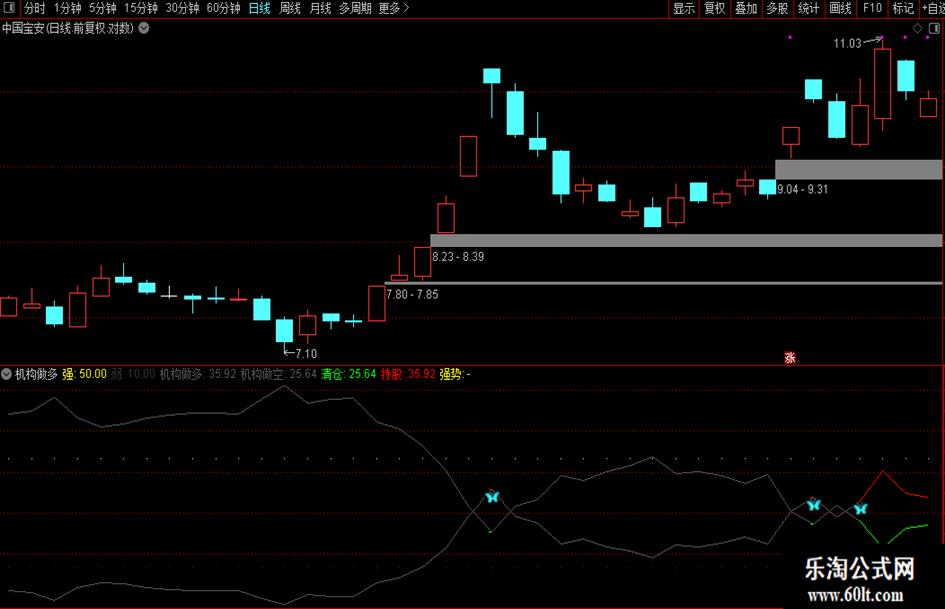945x609 pixels.
Task: Click the red 涨 marker icon
Action: click(790, 358)
